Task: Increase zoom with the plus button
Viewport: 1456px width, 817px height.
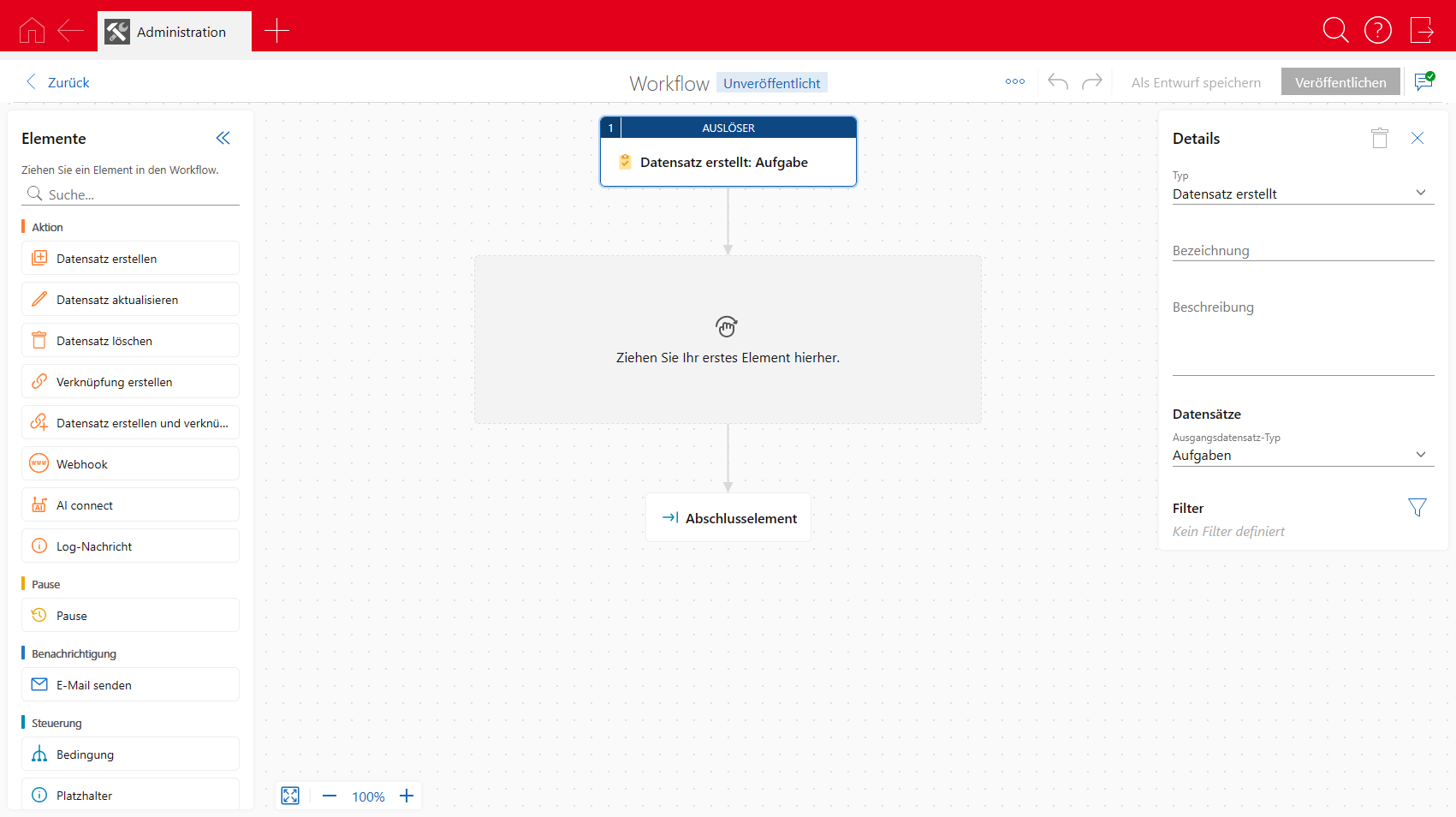Action: coord(407,796)
